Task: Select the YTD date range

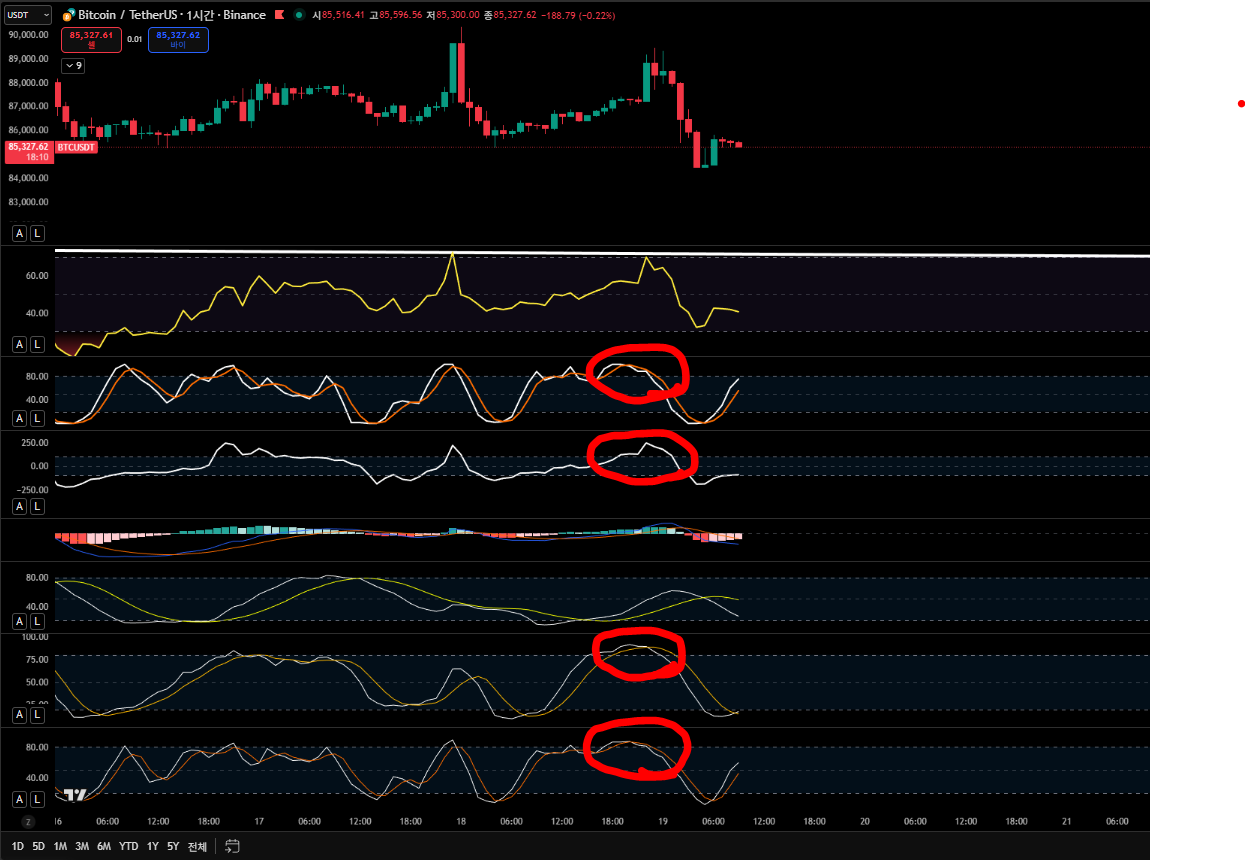Action: (129, 846)
